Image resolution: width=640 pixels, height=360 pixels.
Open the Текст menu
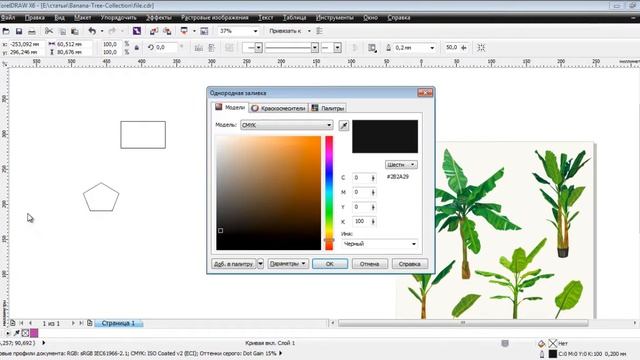265,18
